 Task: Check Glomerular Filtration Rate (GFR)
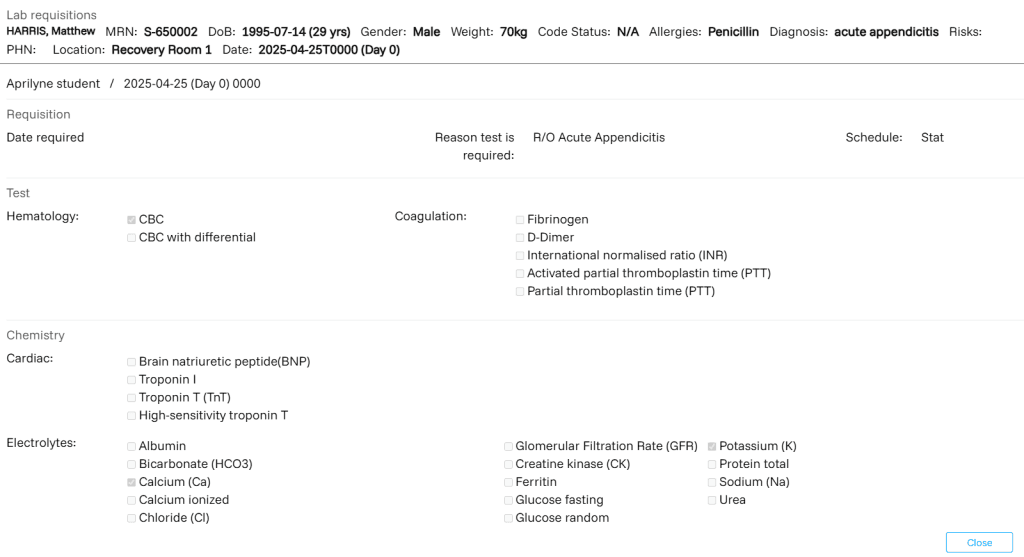click(508, 447)
